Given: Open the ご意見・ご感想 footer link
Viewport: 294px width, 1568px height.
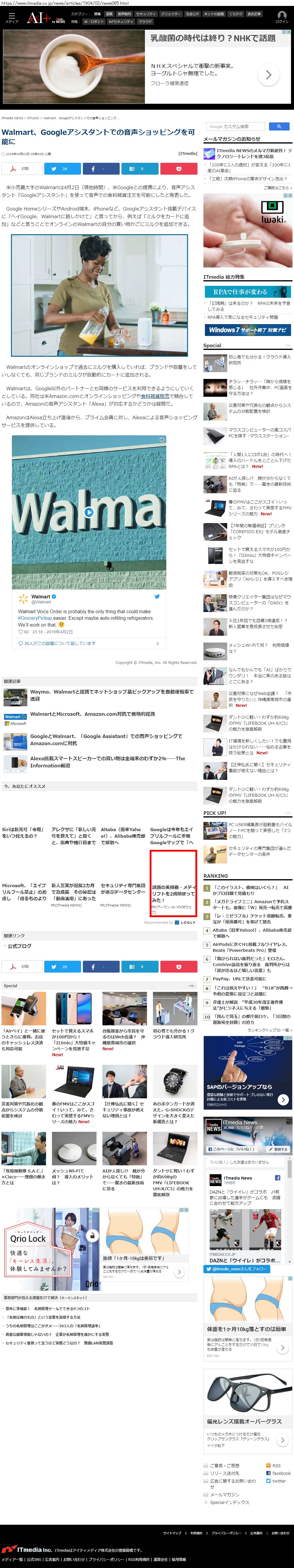Looking at the screenshot, I should [x=225, y=1466].
